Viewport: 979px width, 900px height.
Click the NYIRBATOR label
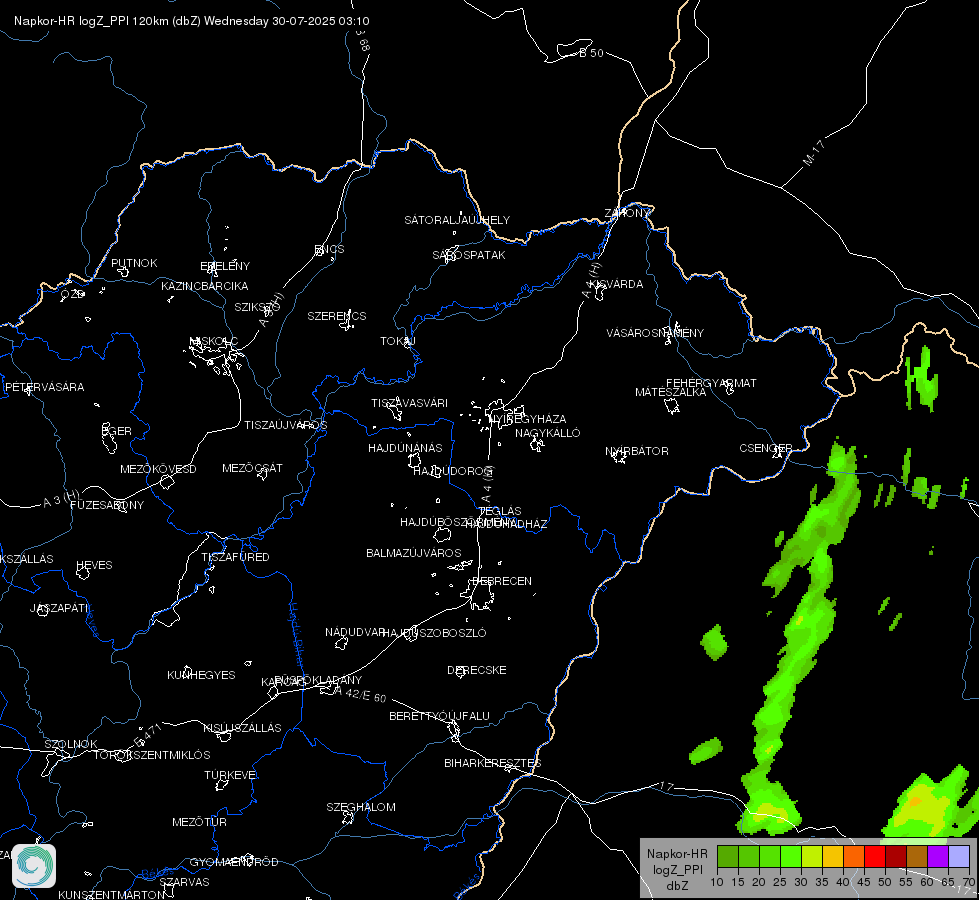(637, 451)
